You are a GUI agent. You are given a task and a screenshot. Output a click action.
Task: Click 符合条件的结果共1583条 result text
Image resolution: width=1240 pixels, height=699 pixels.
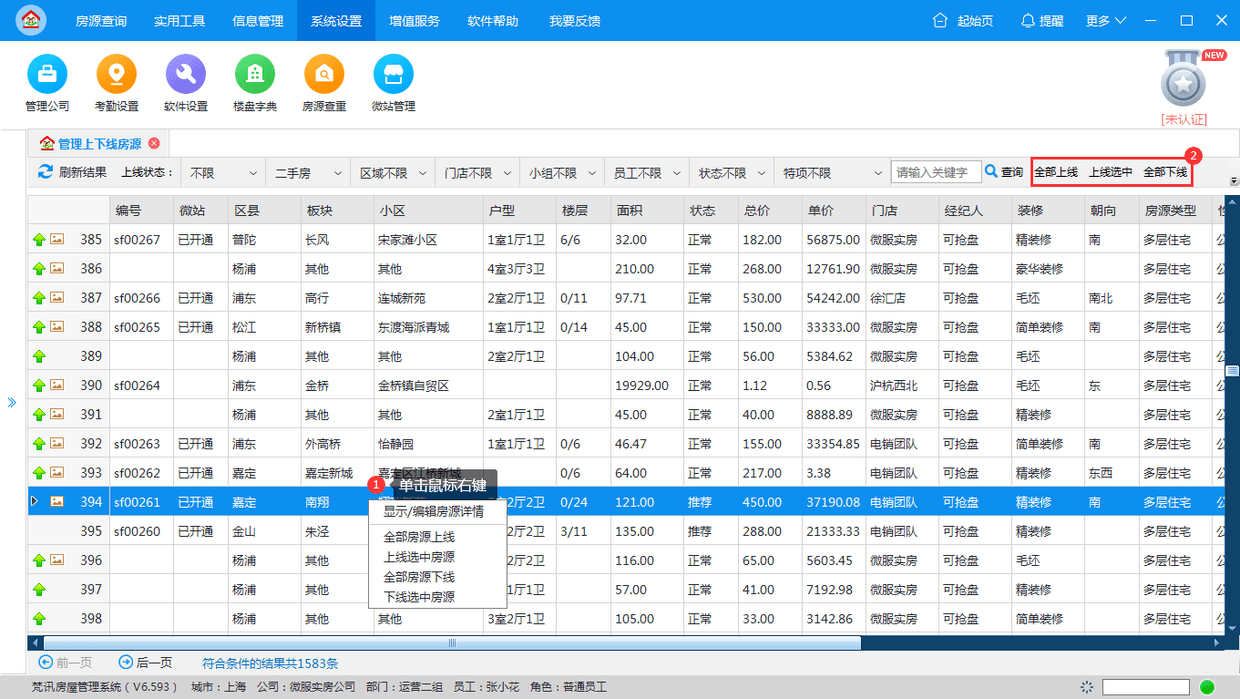click(270, 663)
